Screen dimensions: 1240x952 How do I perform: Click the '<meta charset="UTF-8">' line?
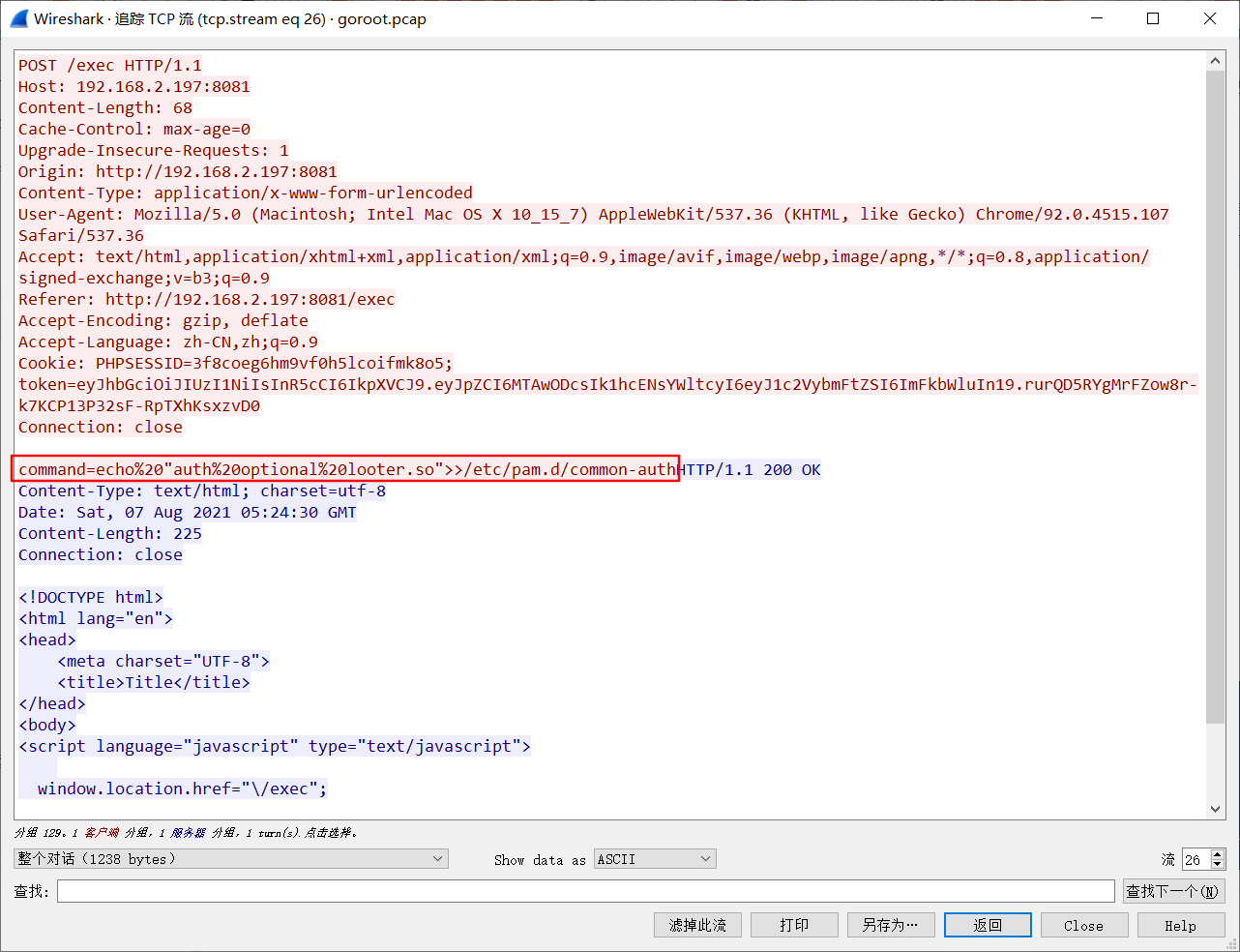tap(163, 661)
